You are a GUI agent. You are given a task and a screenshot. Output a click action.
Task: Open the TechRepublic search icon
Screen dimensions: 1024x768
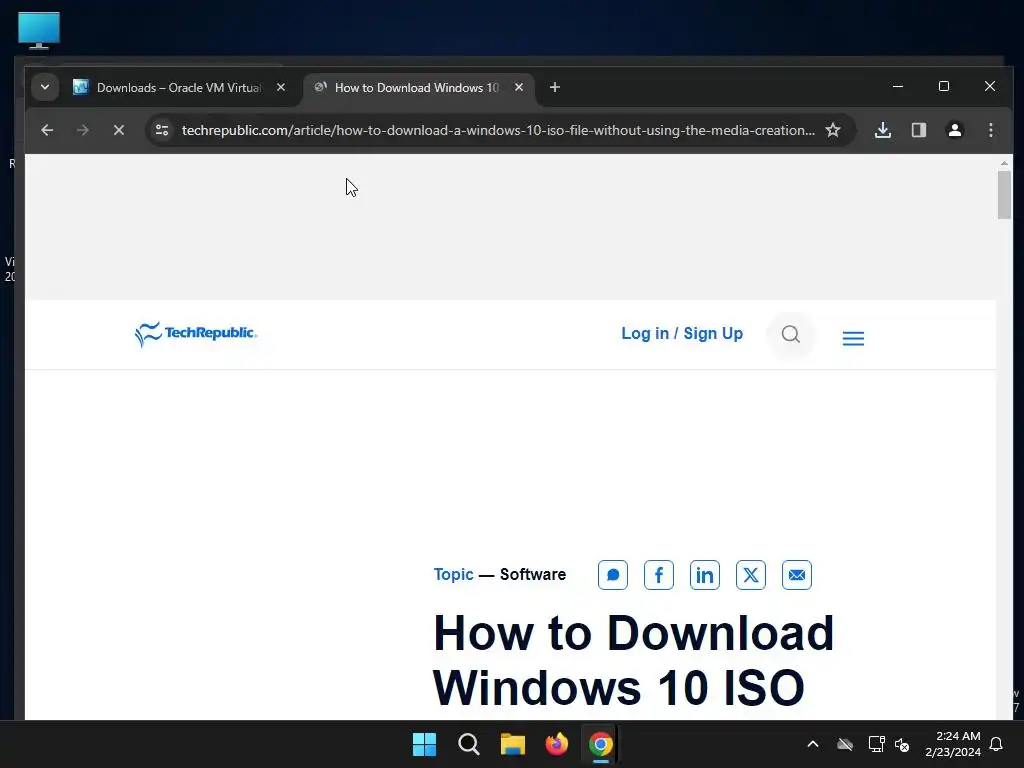click(x=791, y=334)
